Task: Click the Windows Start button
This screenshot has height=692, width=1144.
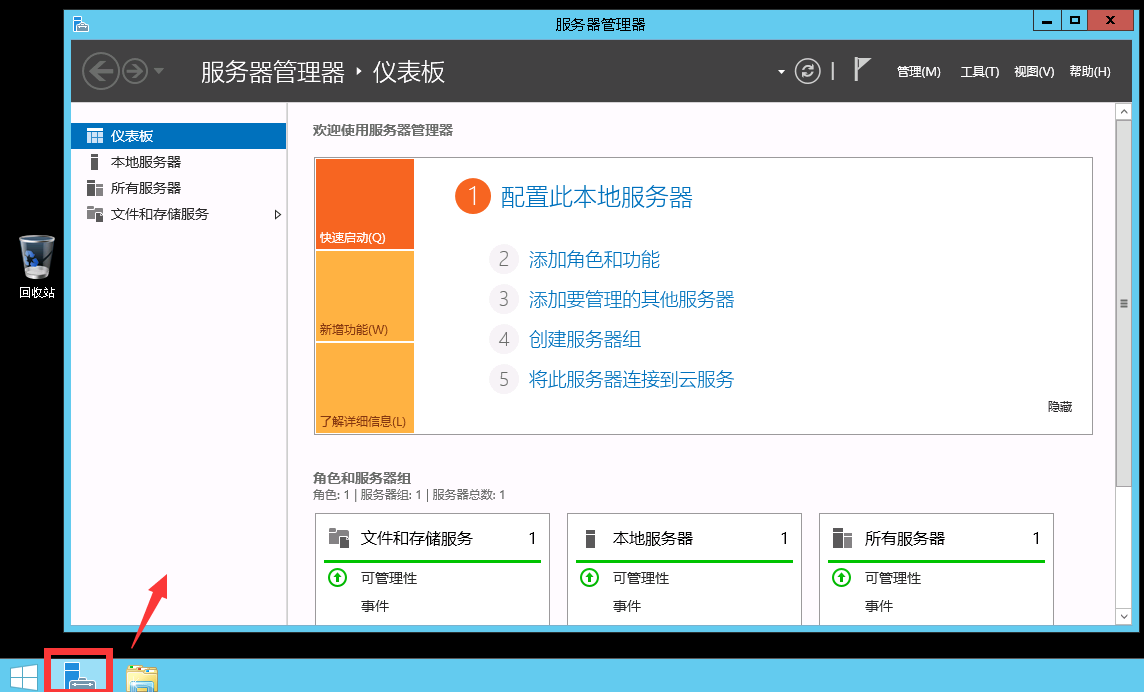Action: tap(23, 676)
